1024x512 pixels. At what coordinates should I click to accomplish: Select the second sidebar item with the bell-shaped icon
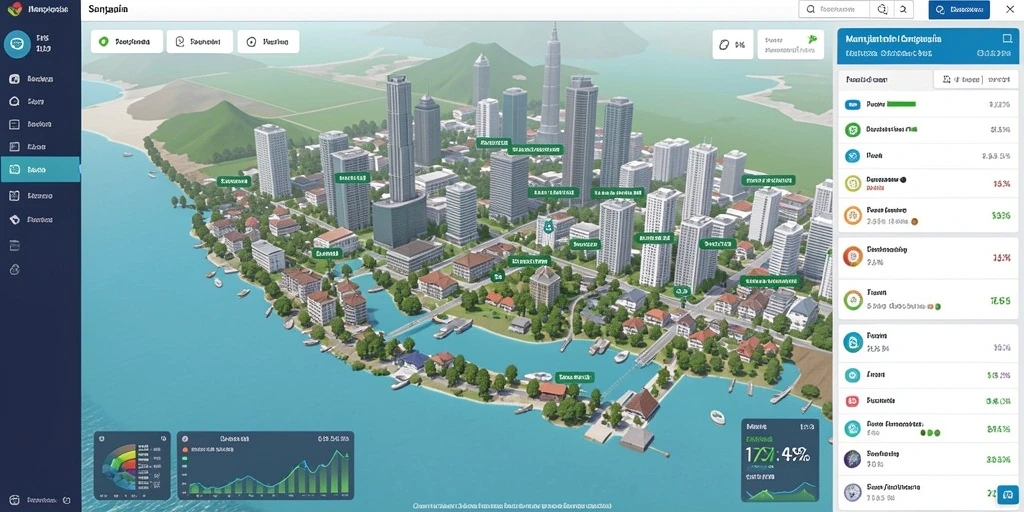point(39,102)
